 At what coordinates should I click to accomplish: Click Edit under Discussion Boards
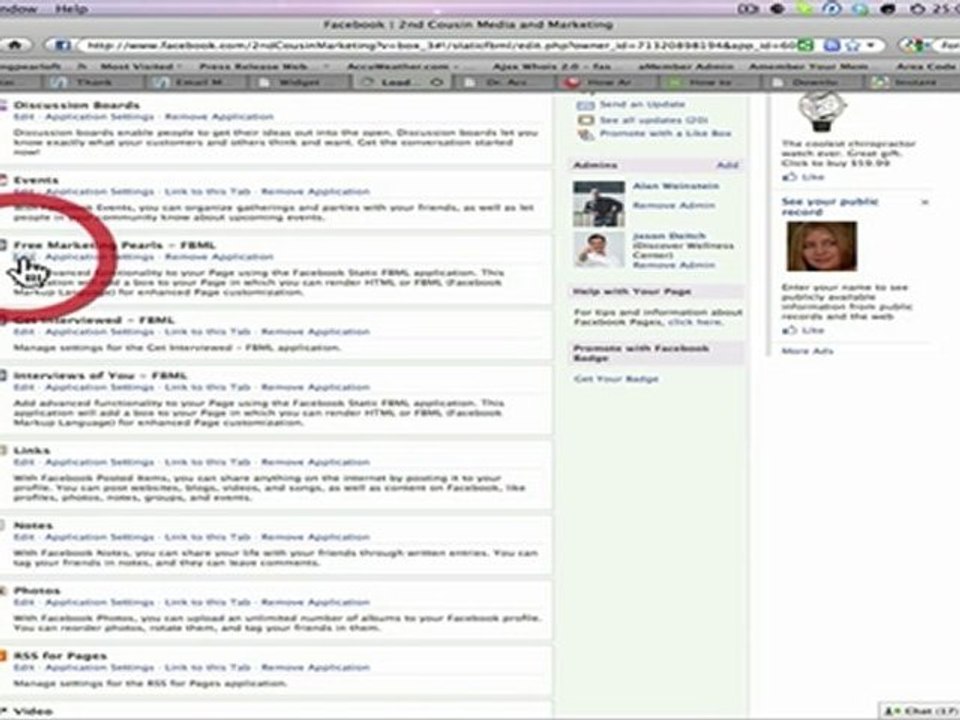pos(24,116)
